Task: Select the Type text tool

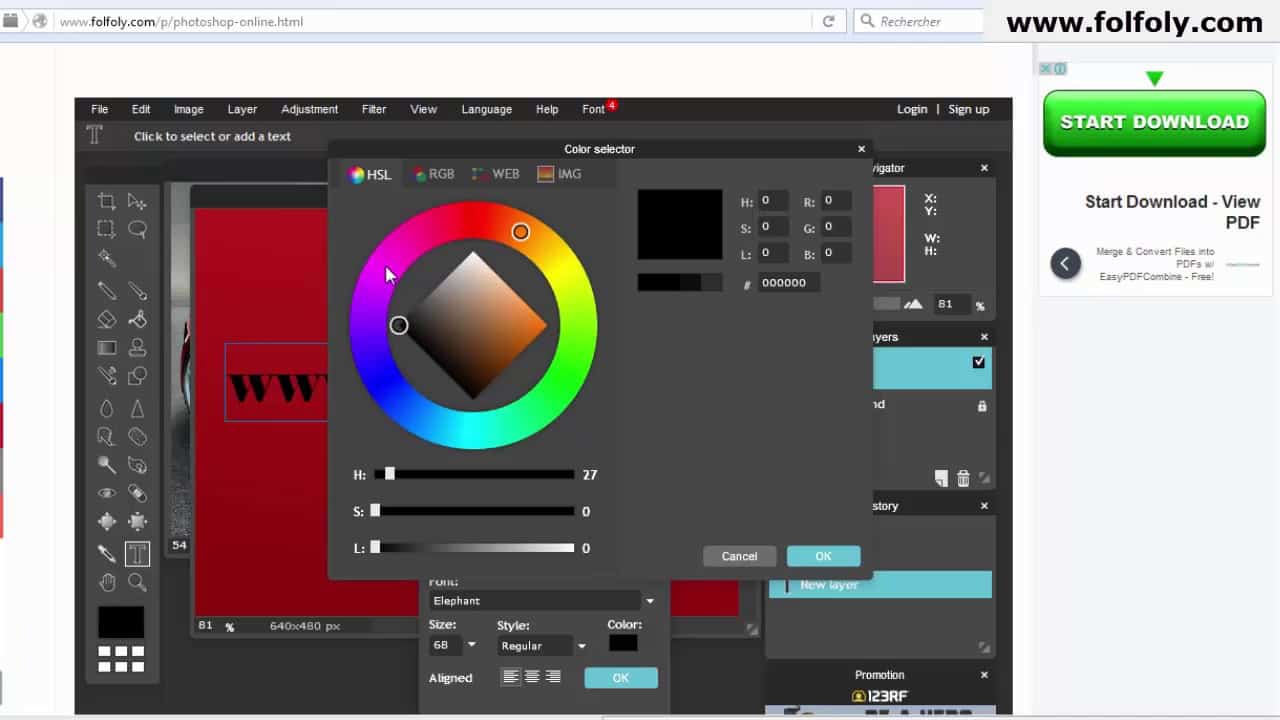Action: click(x=137, y=553)
